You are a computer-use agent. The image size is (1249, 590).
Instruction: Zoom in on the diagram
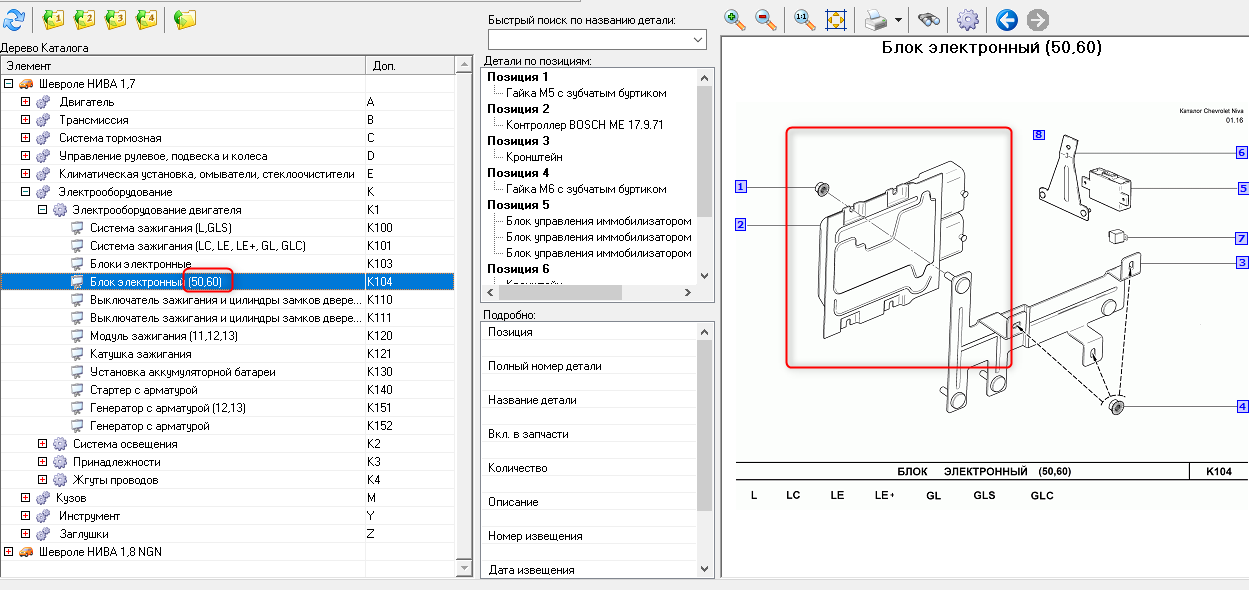coord(736,19)
